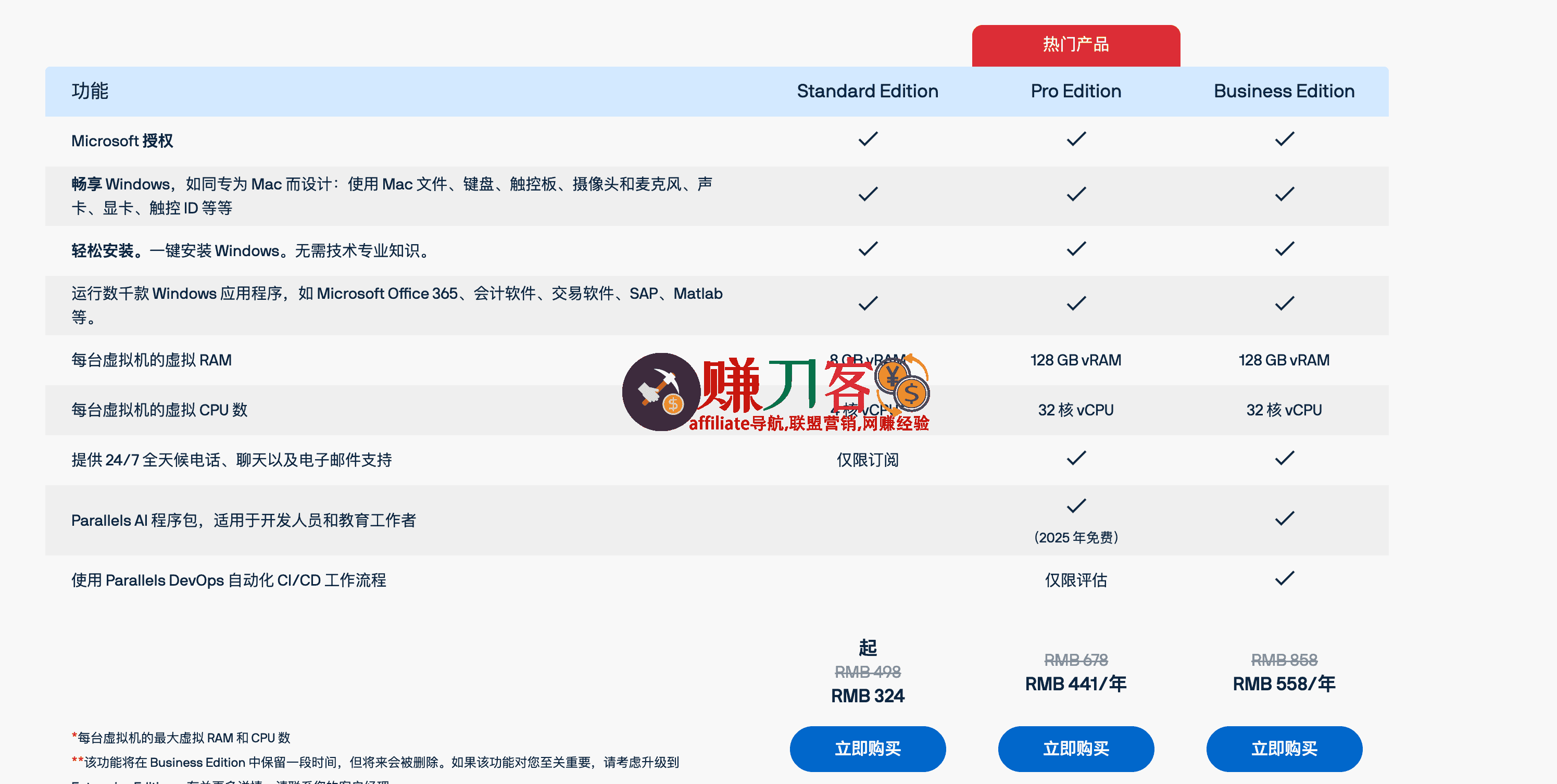Click the Business Edition column header

1283,91
